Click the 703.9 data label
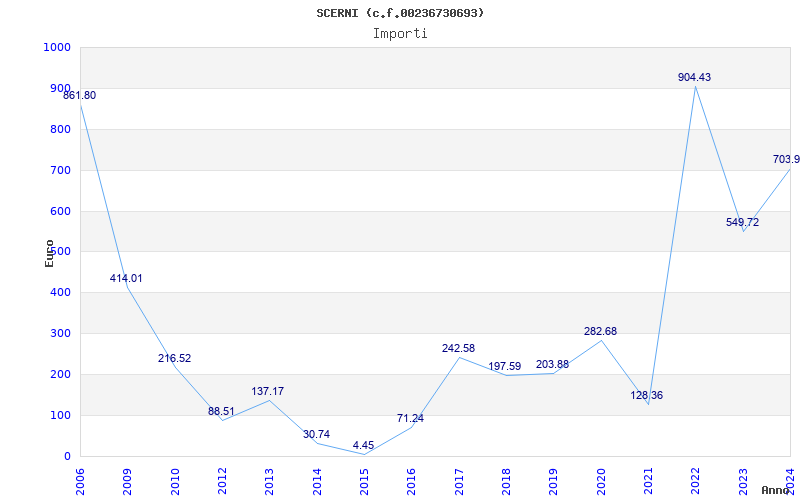The width and height of the screenshot is (800, 500). (x=786, y=160)
